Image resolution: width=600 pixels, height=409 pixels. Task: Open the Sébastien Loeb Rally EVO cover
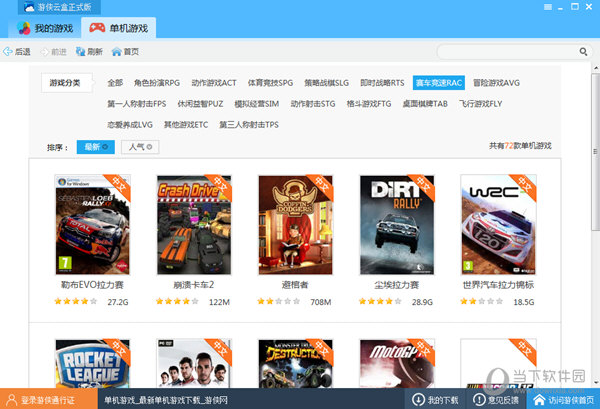[93, 225]
